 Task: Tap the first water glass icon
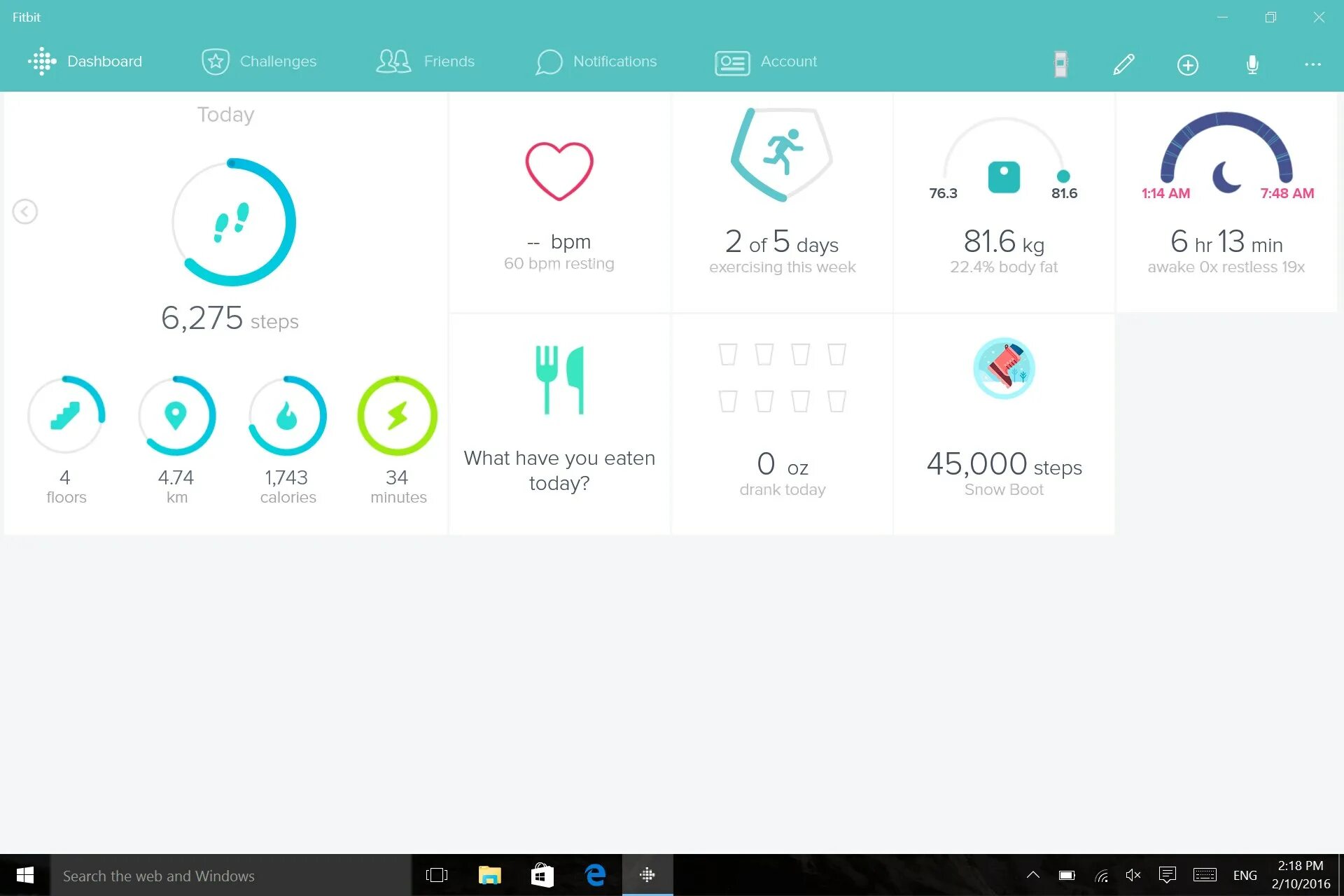pos(728,354)
